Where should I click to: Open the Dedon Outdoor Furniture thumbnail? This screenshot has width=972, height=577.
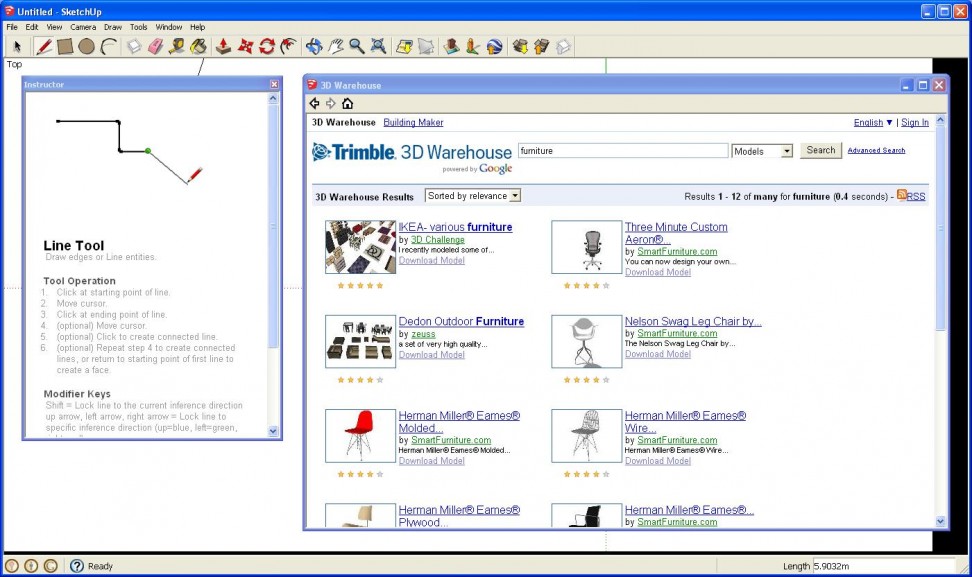pyautogui.click(x=360, y=341)
